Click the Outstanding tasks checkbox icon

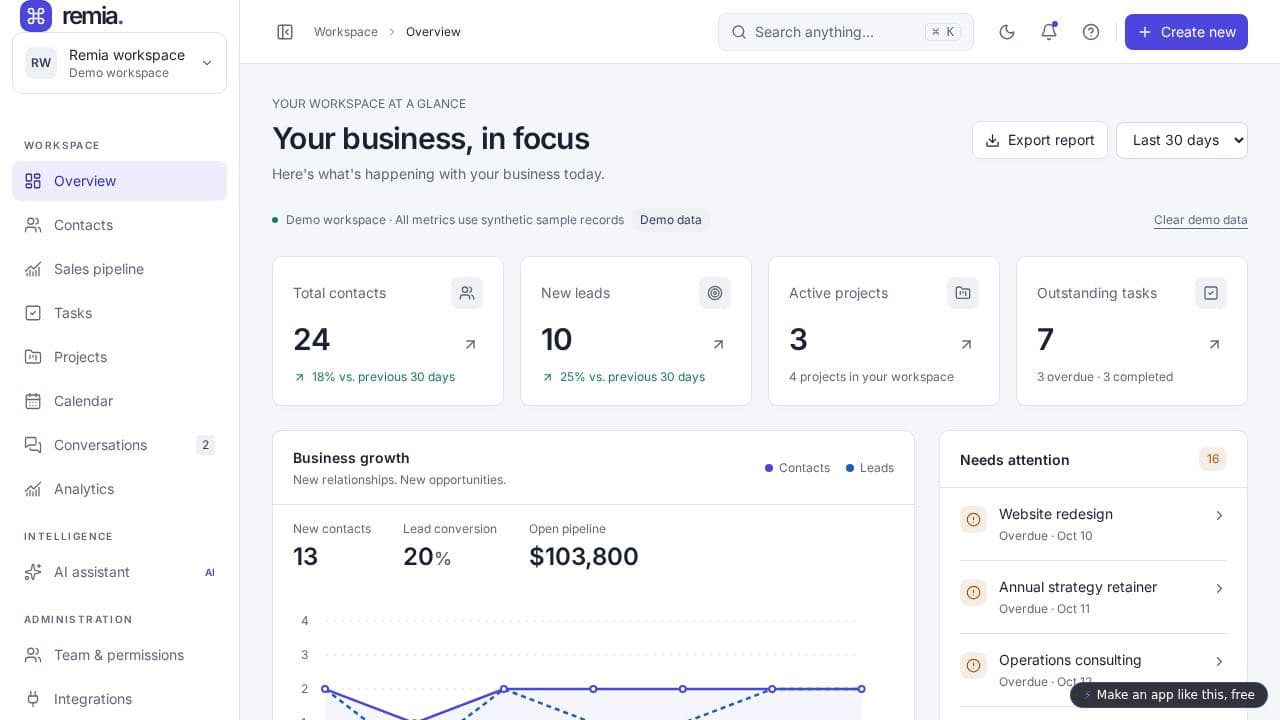(x=1211, y=293)
